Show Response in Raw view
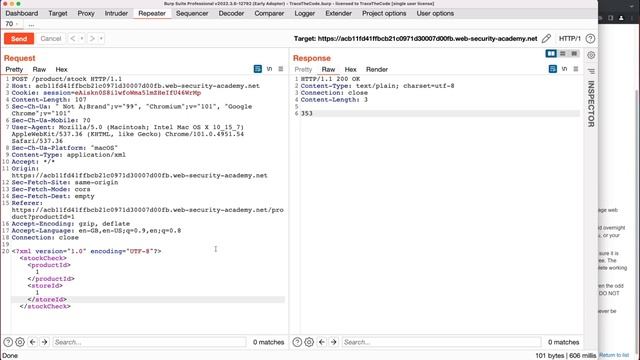 point(328,69)
